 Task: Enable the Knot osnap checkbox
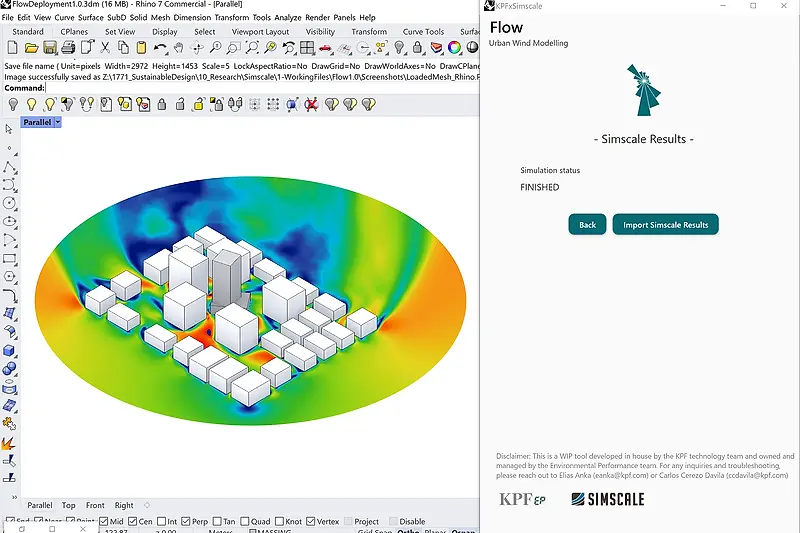279,521
